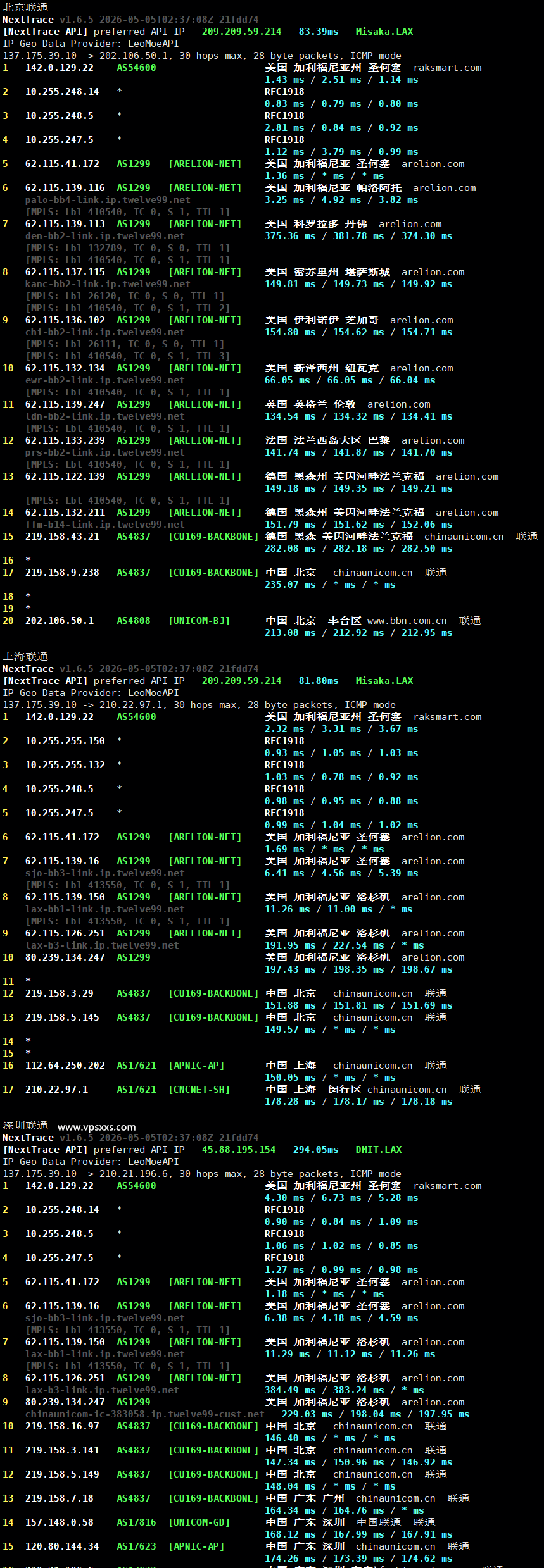Click the AS17816 number

pos(136,1522)
